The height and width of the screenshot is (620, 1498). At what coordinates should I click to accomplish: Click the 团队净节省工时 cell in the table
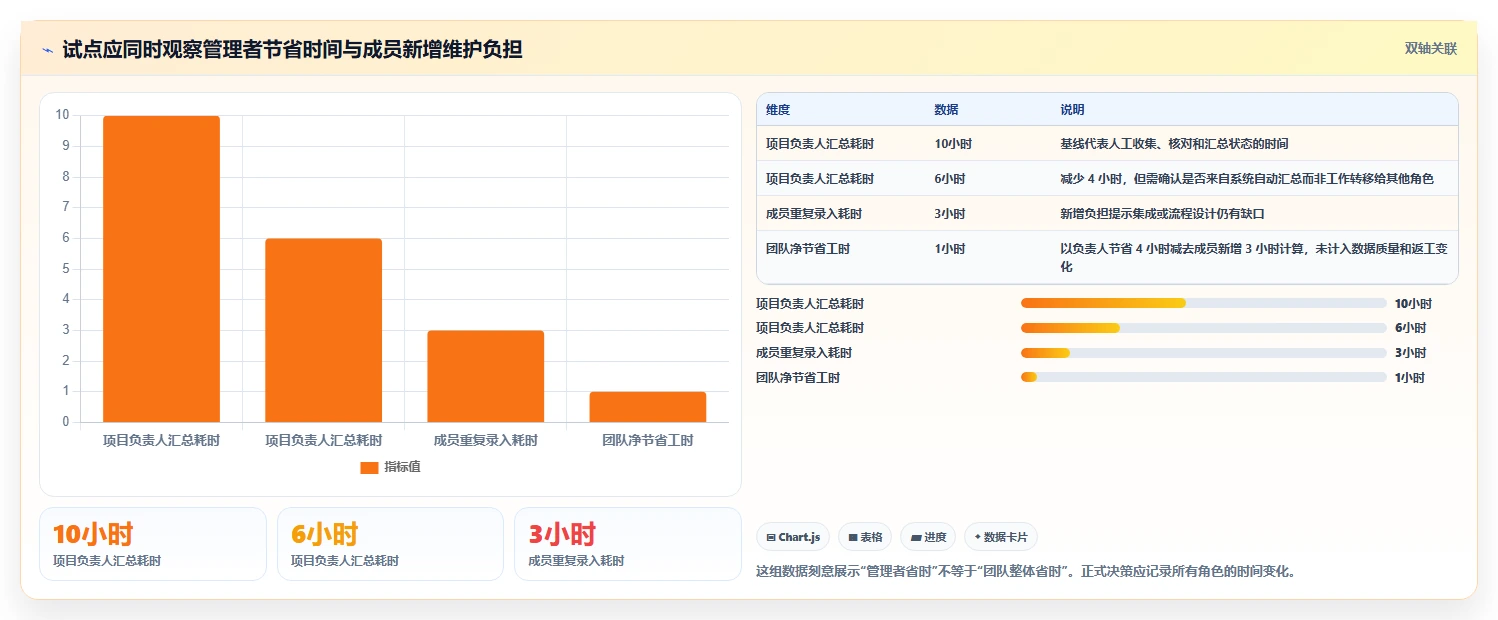808,249
